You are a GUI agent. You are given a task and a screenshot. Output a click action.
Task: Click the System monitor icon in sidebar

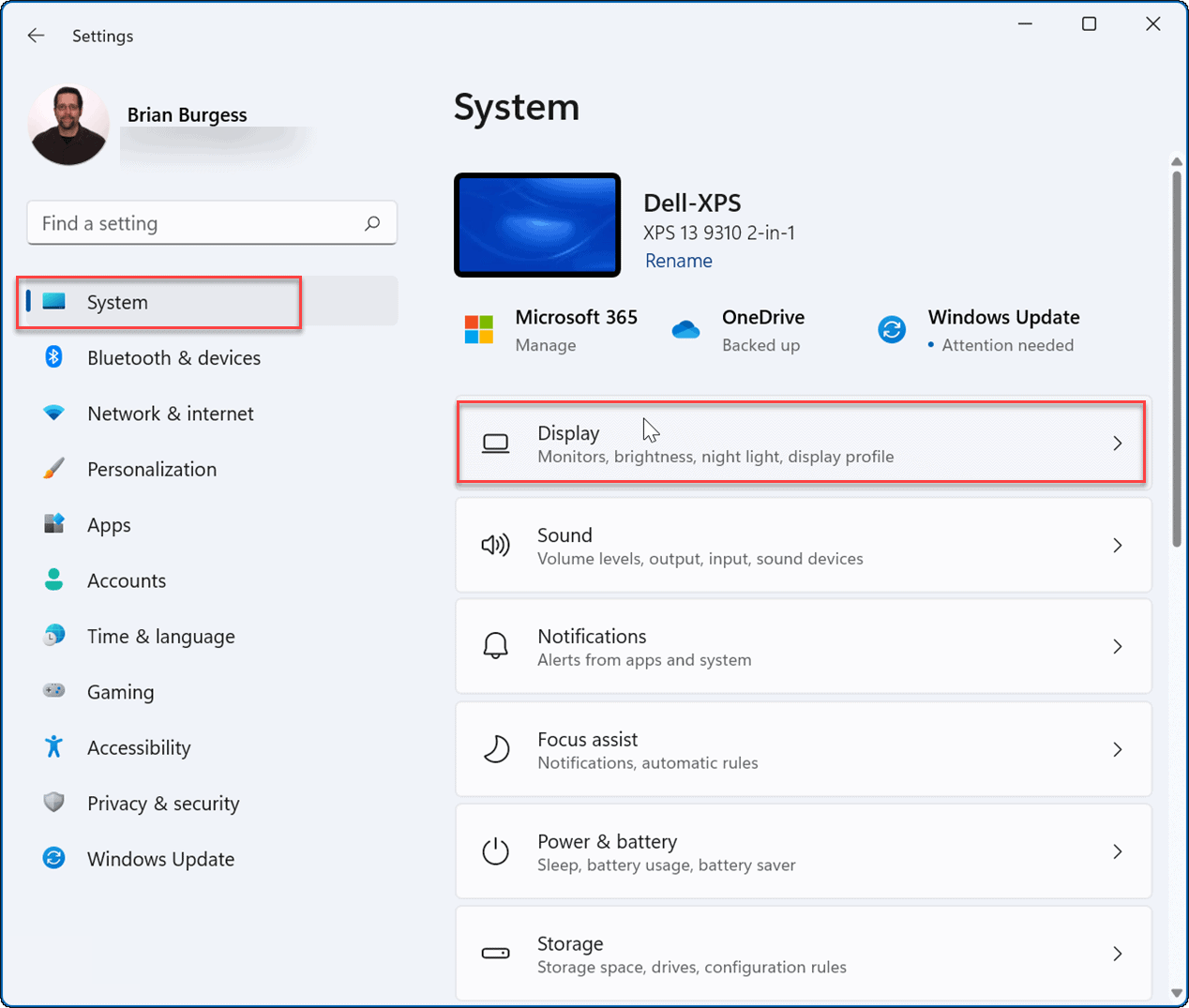click(54, 301)
